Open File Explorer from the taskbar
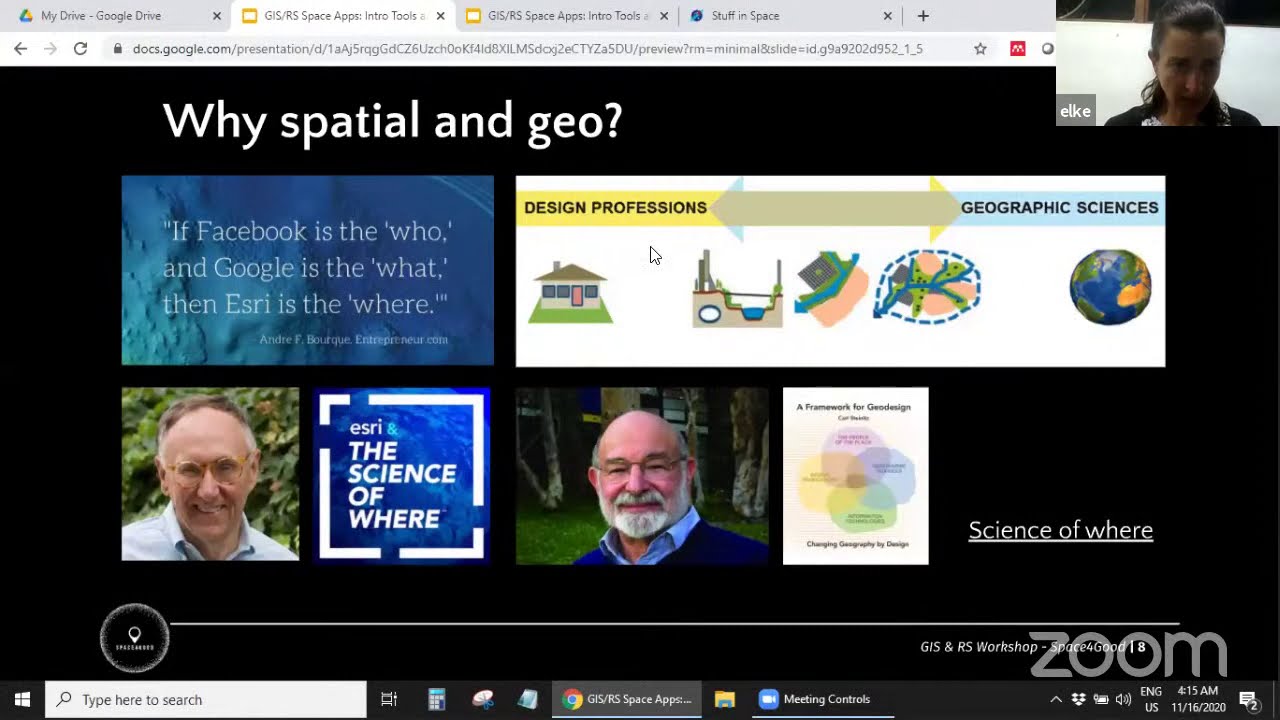Screen dimensions: 1280x720 (725, 699)
